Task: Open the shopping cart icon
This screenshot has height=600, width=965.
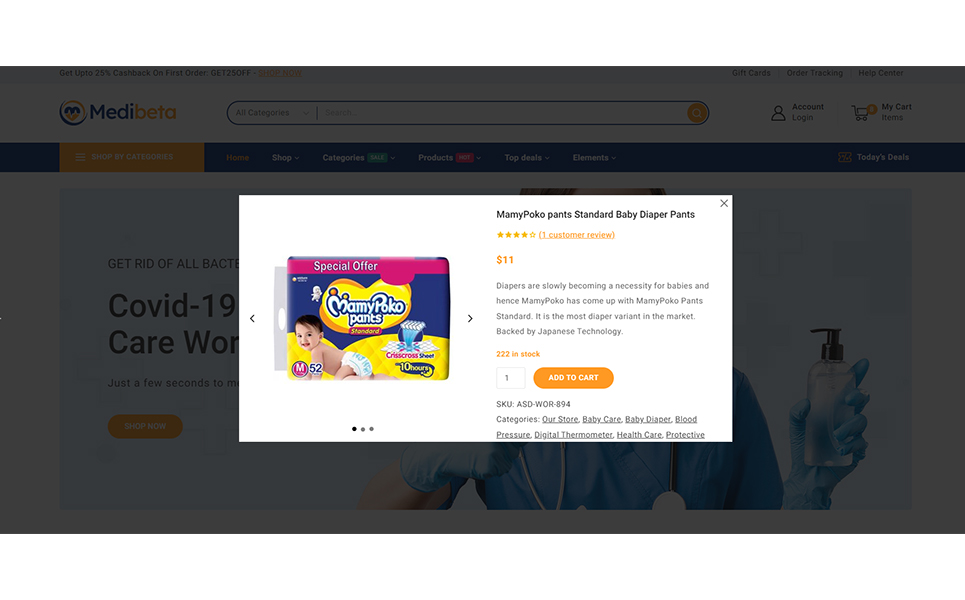Action: pos(862,113)
